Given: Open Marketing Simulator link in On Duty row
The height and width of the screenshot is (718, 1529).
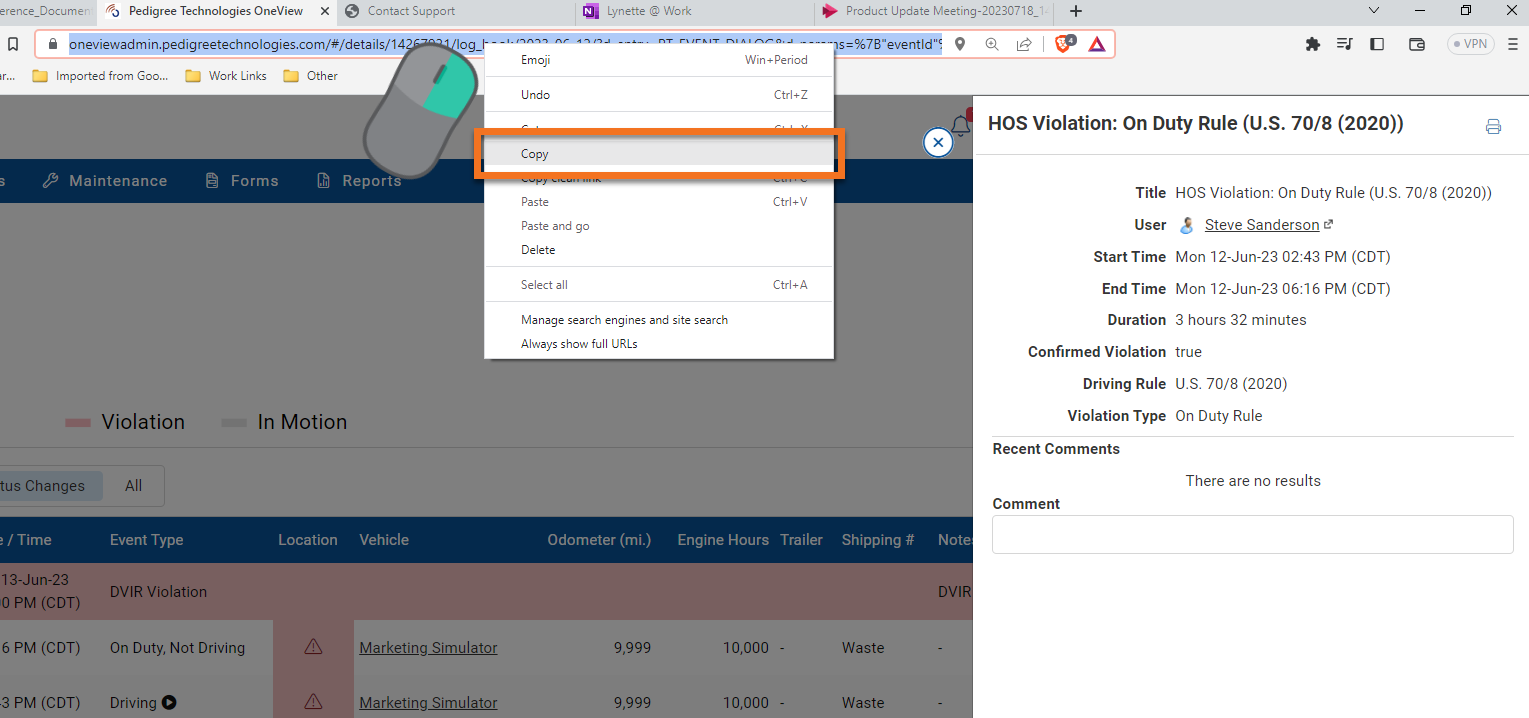Looking at the screenshot, I should click(428, 648).
